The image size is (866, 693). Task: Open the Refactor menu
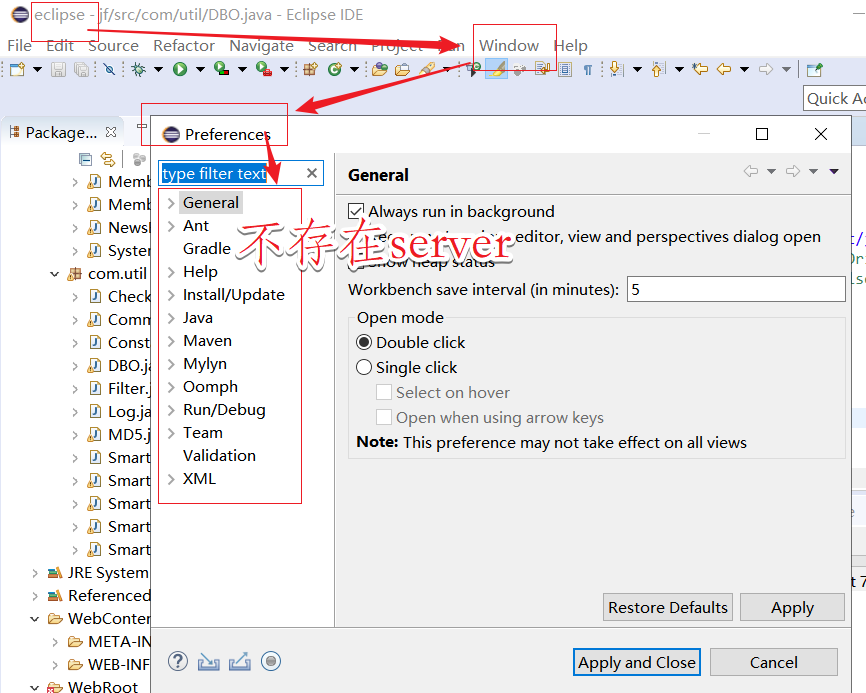(x=184, y=46)
